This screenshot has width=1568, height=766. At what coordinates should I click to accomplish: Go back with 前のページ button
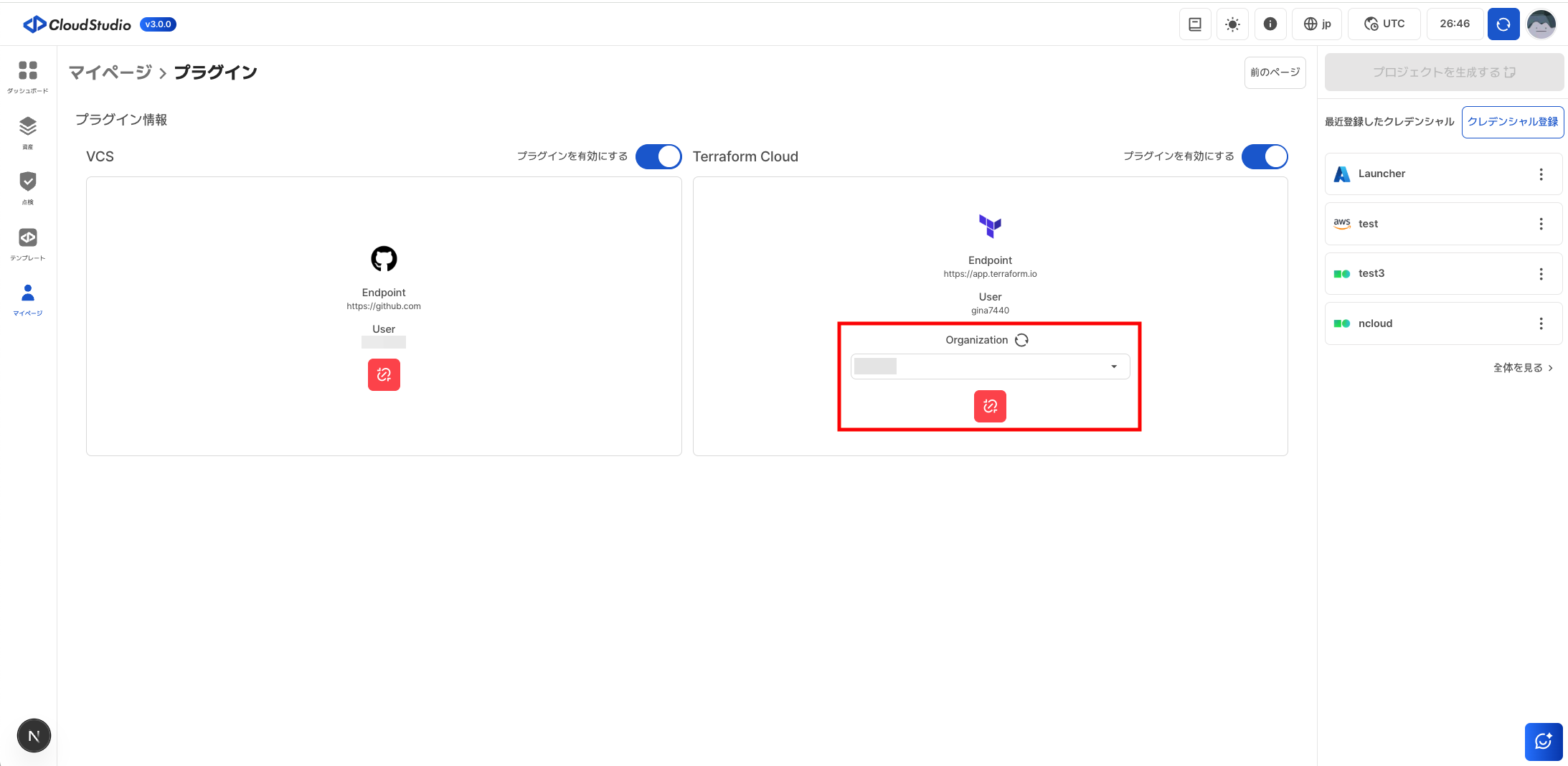pyautogui.click(x=1275, y=72)
